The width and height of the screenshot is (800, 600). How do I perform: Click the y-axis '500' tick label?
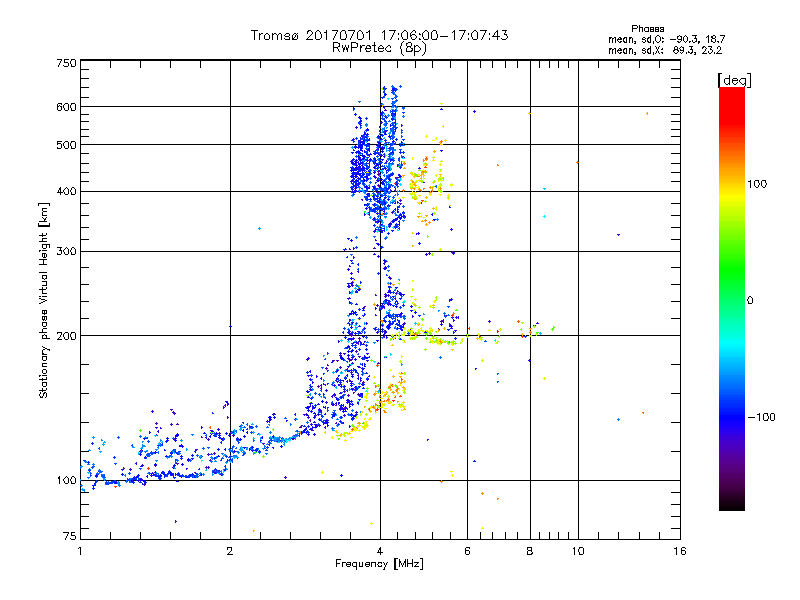point(66,145)
